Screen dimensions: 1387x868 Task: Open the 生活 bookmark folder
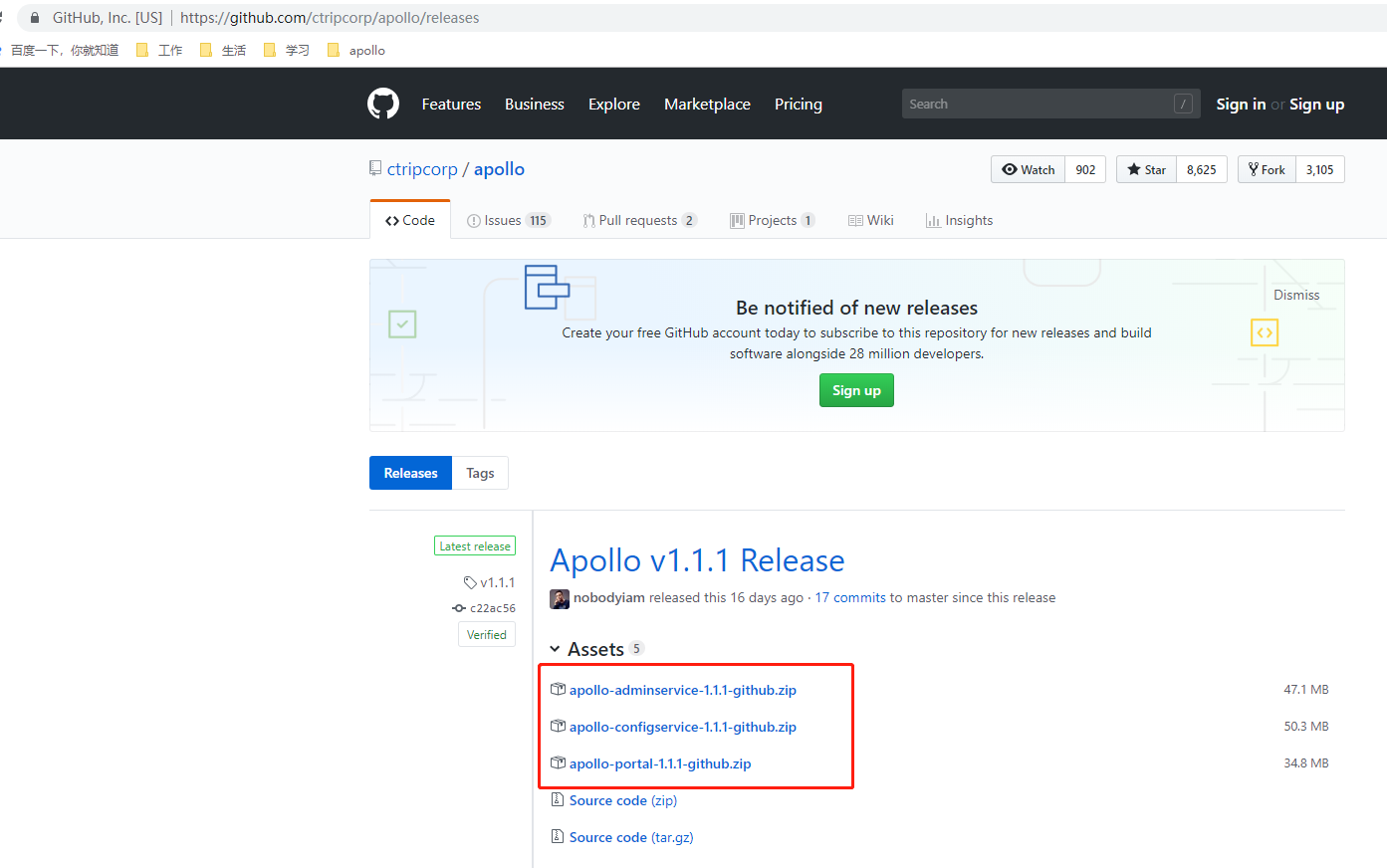click(x=223, y=50)
